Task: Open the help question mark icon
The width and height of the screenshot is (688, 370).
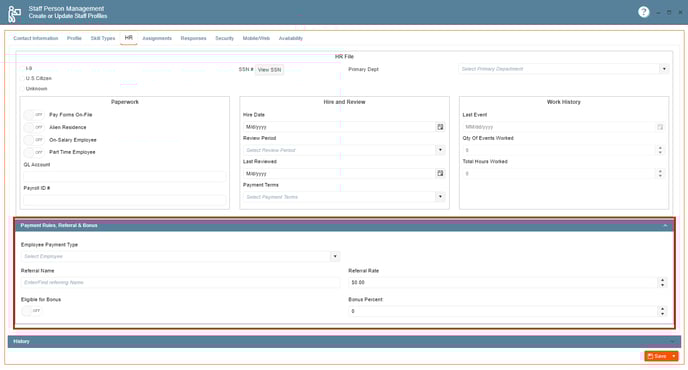Action: coord(643,12)
